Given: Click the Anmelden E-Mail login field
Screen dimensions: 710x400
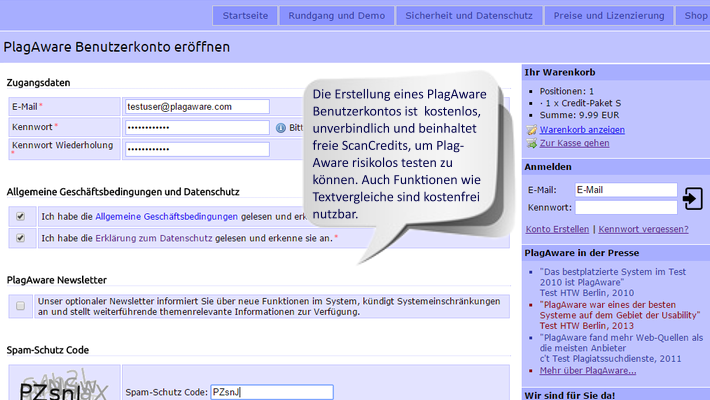Looking at the screenshot, I should coord(626,190).
